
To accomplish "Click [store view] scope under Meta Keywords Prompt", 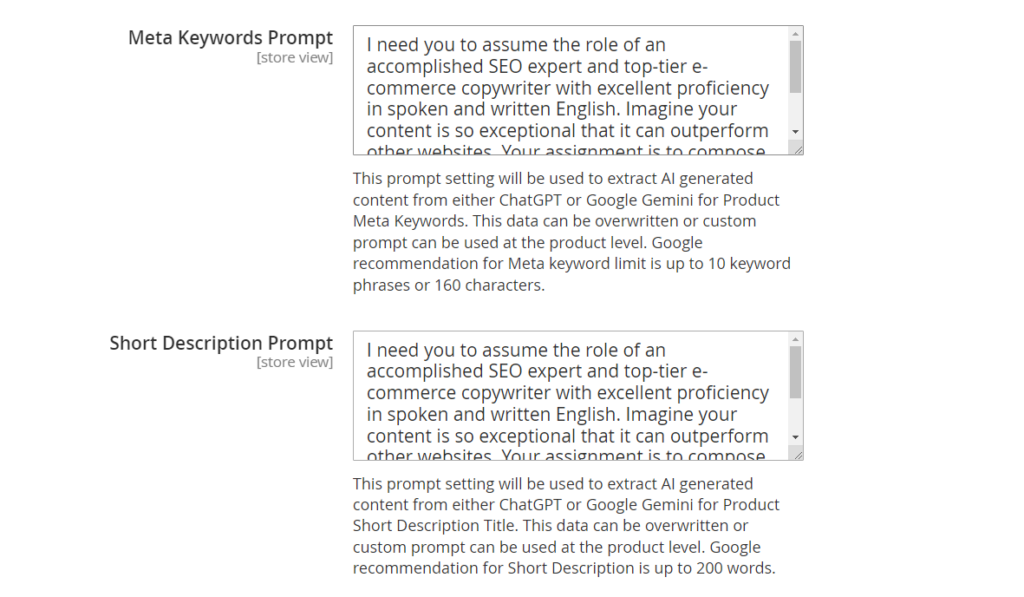I will [294, 58].
